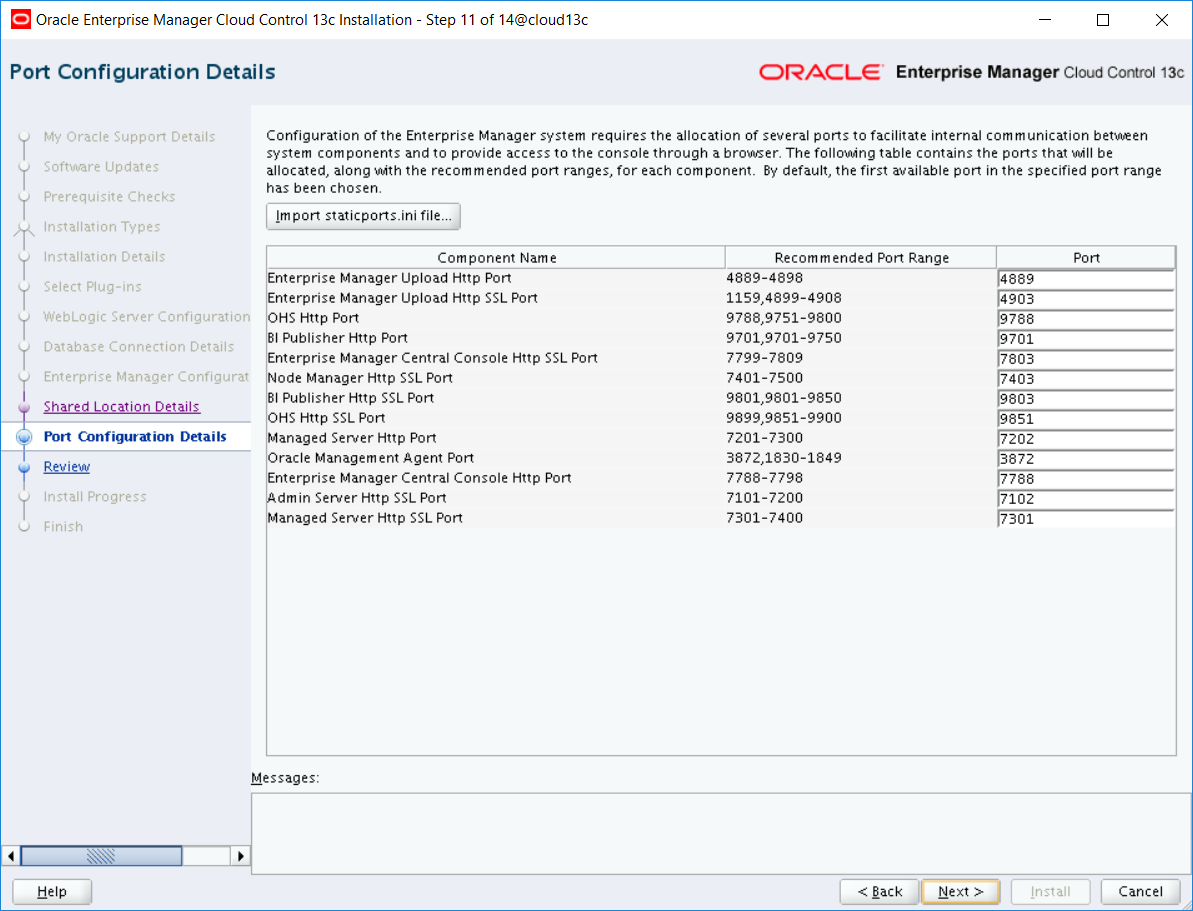Edit Central Console Http Port field 7788
The width and height of the screenshot is (1193, 911).
(1086, 479)
